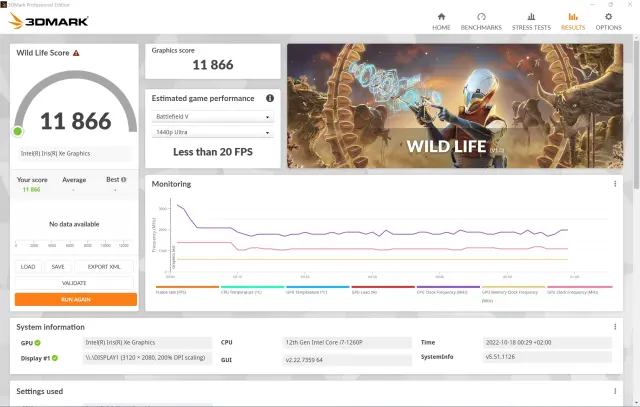Click the 3DMark logo
Screen dimensions: 640x407
click(42, 20)
